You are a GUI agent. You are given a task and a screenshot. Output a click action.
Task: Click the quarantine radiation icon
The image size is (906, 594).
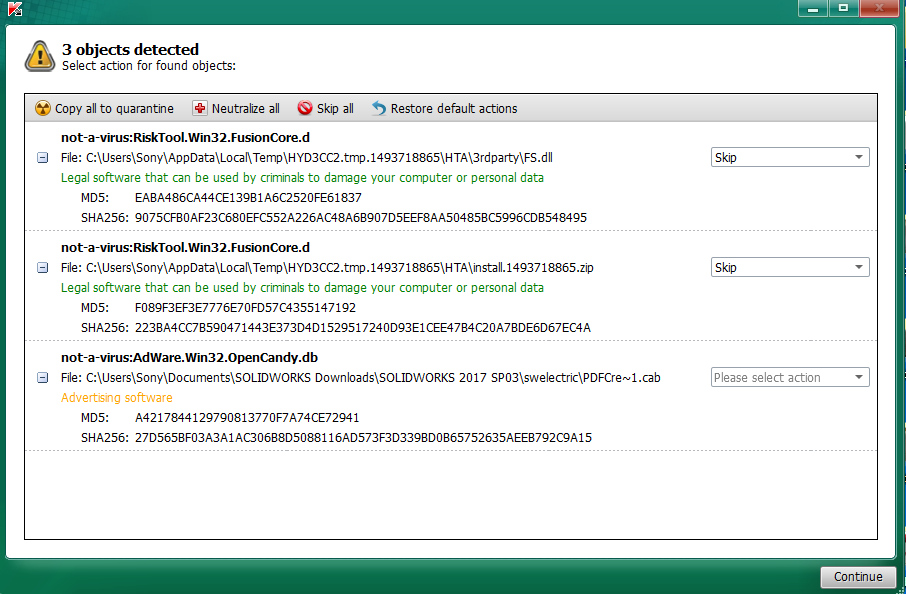click(x=43, y=108)
